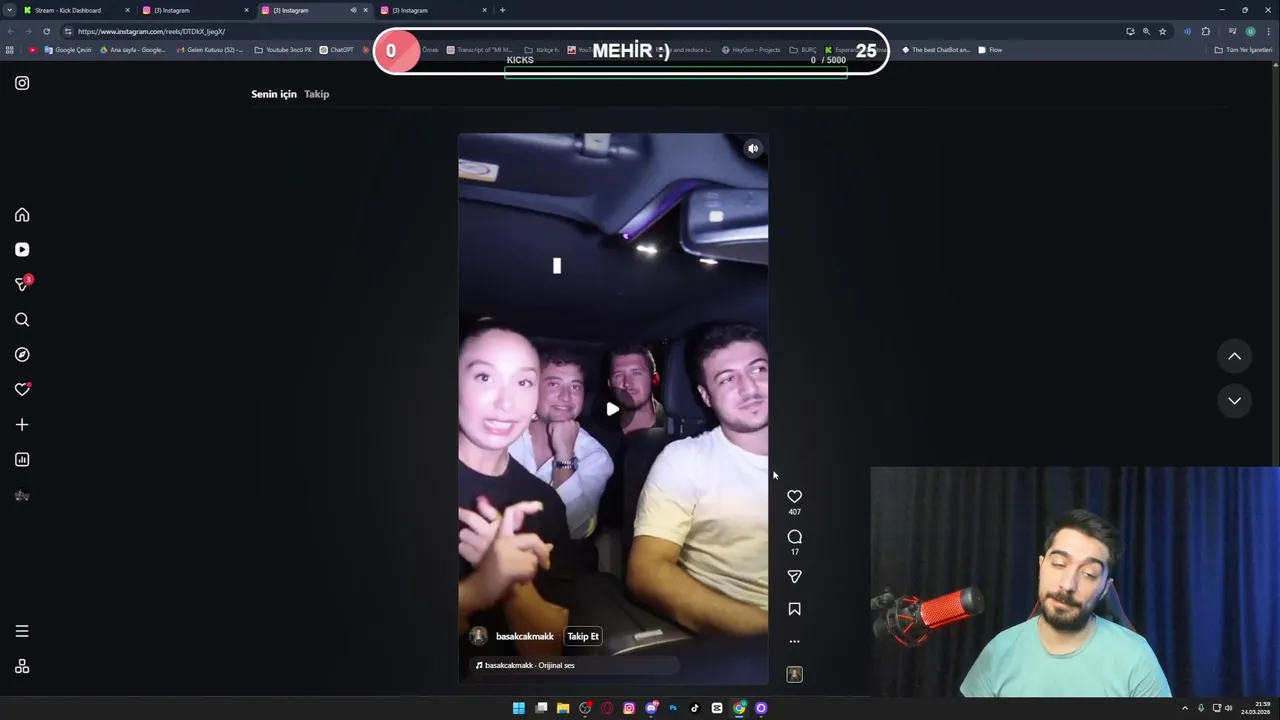The image size is (1280, 720).
Task: Open basakcakmakk profile link
Action: 524,637
